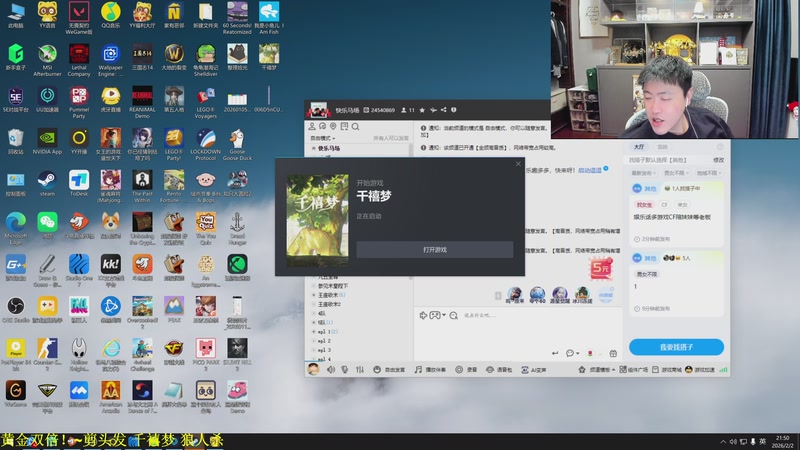Open the search icon above channel list

356,127
